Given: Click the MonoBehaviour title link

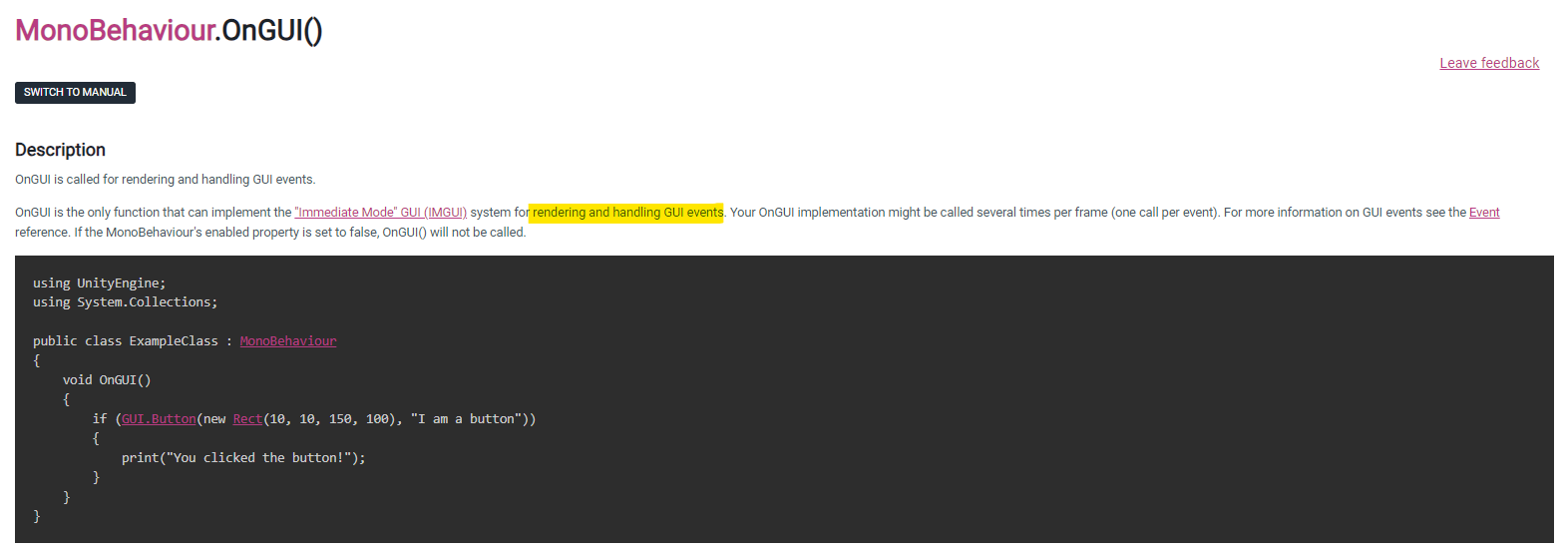Looking at the screenshot, I should point(115,30).
